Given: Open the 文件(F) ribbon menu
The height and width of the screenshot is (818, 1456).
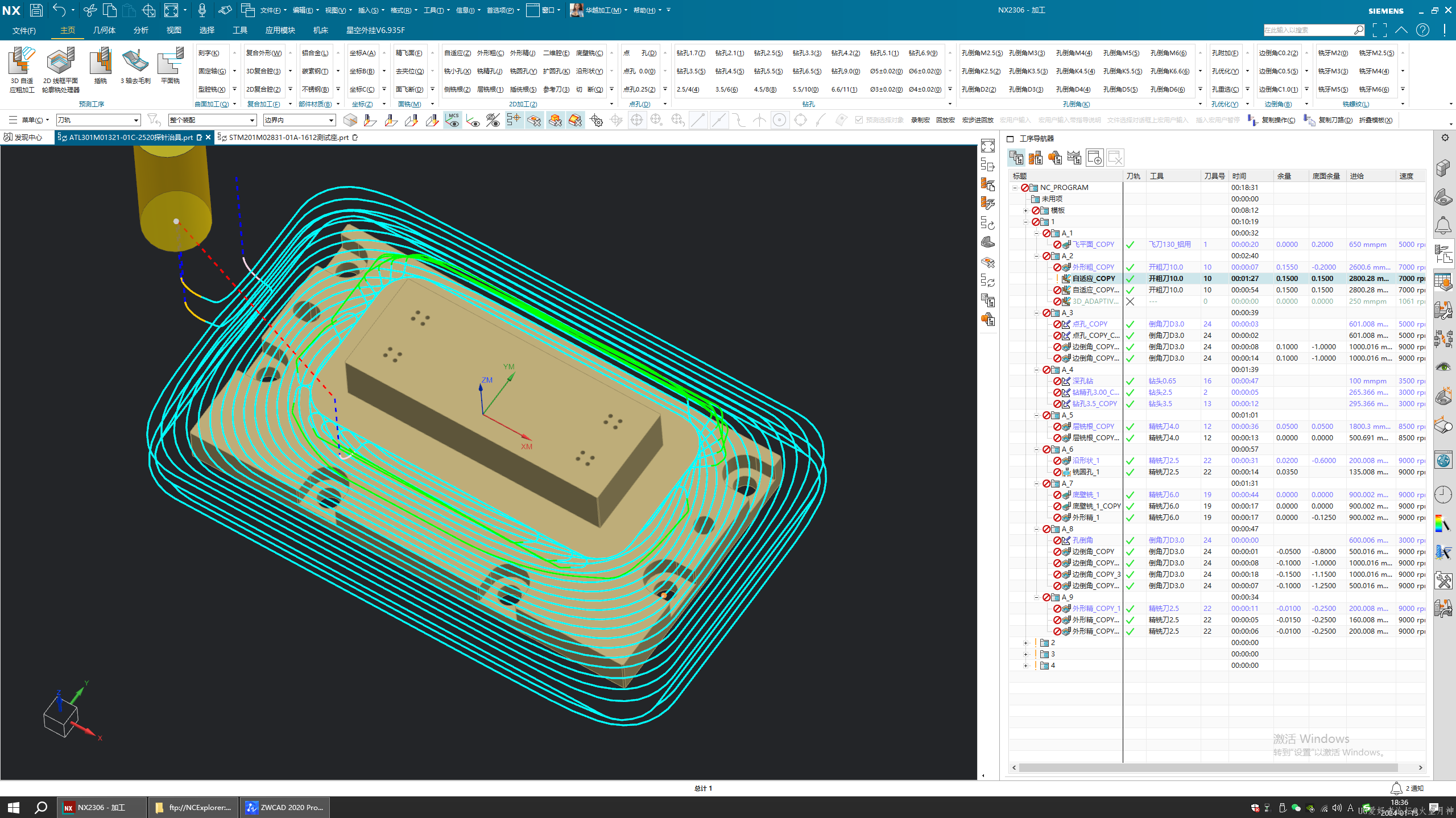Looking at the screenshot, I should point(24,31).
